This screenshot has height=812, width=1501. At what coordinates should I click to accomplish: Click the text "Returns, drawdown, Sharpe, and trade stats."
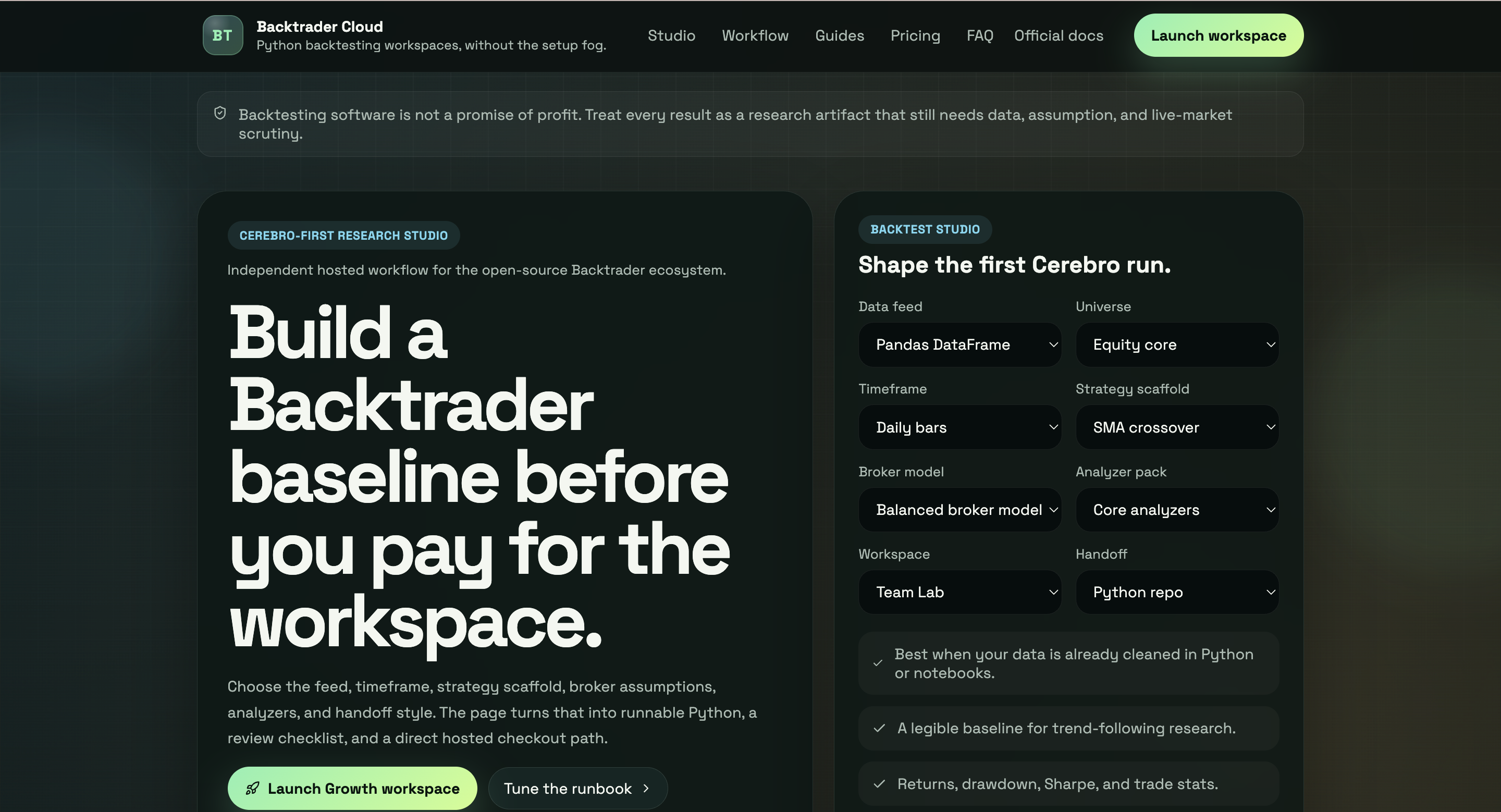1057,784
